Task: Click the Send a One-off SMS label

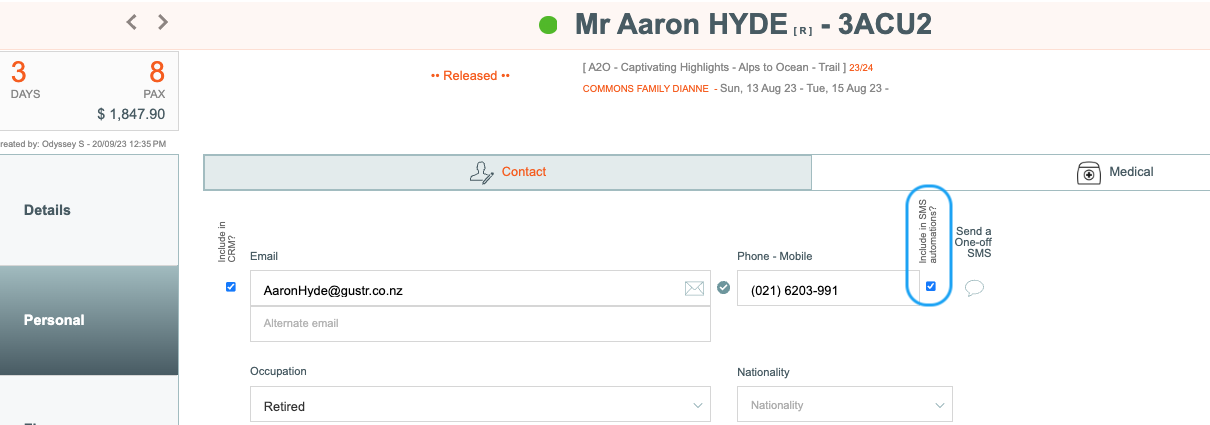Action: [x=973, y=242]
